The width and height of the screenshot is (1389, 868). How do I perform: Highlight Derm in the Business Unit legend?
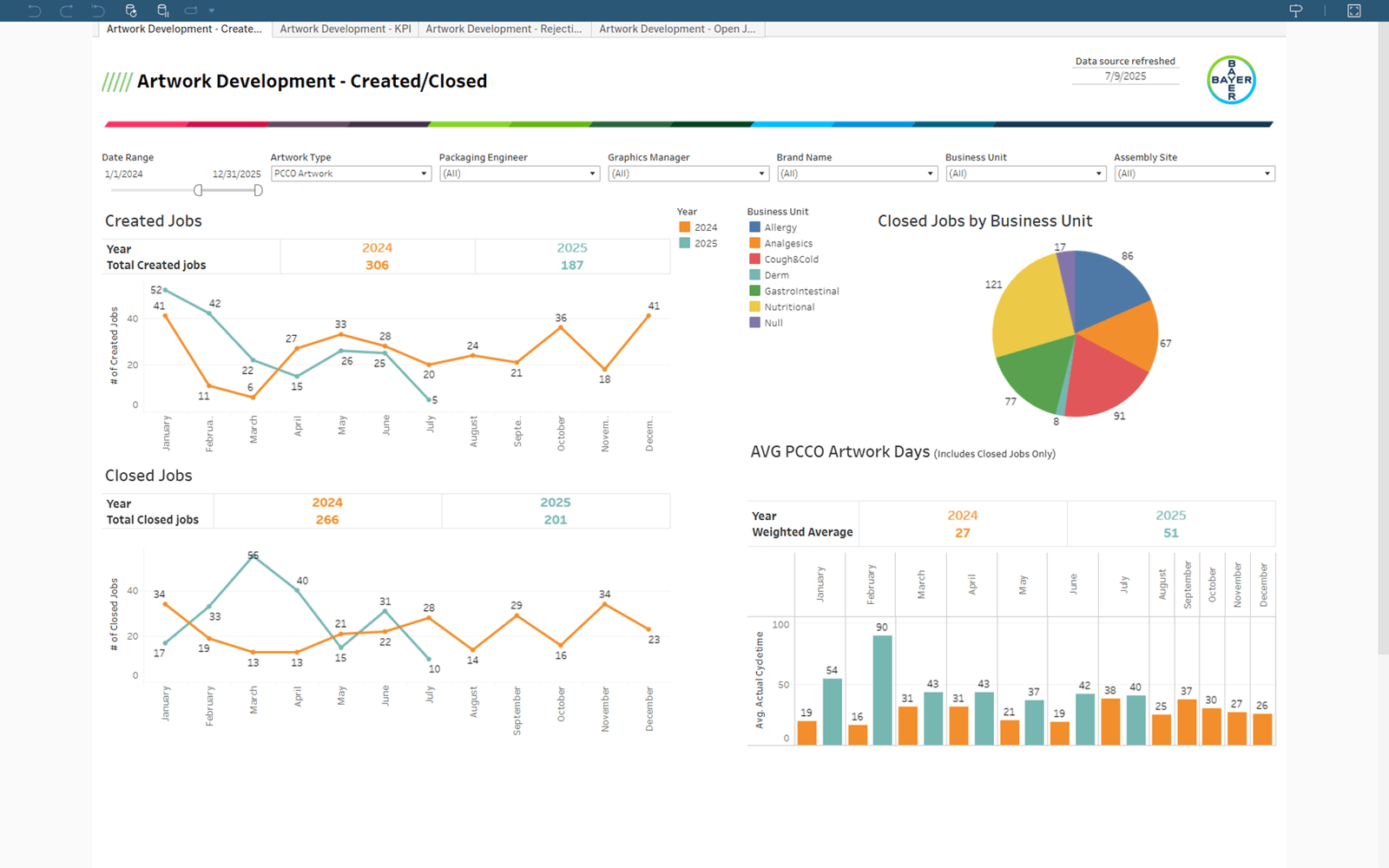coord(775,274)
